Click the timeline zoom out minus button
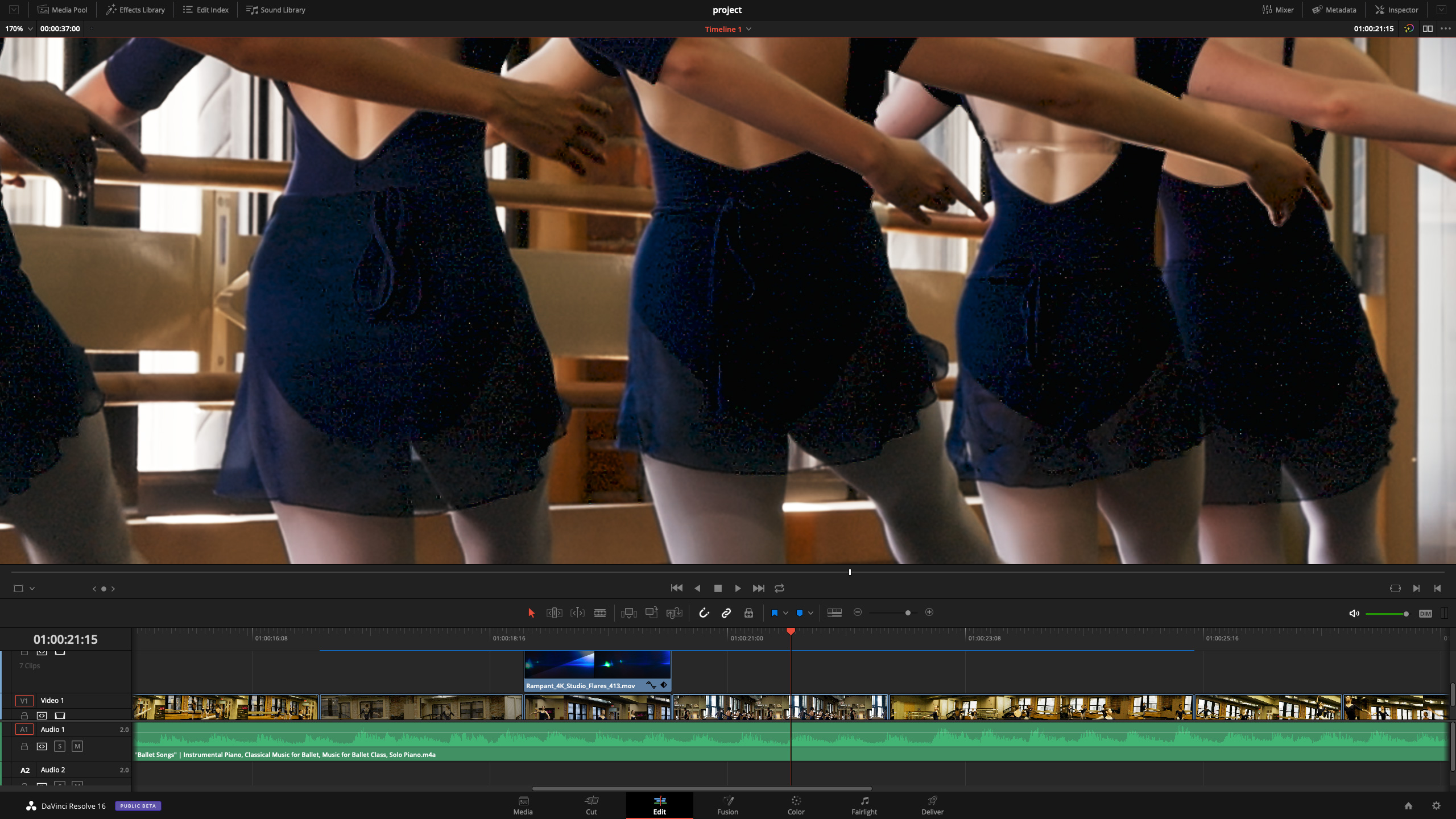Viewport: 1456px width, 819px height. [858, 613]
